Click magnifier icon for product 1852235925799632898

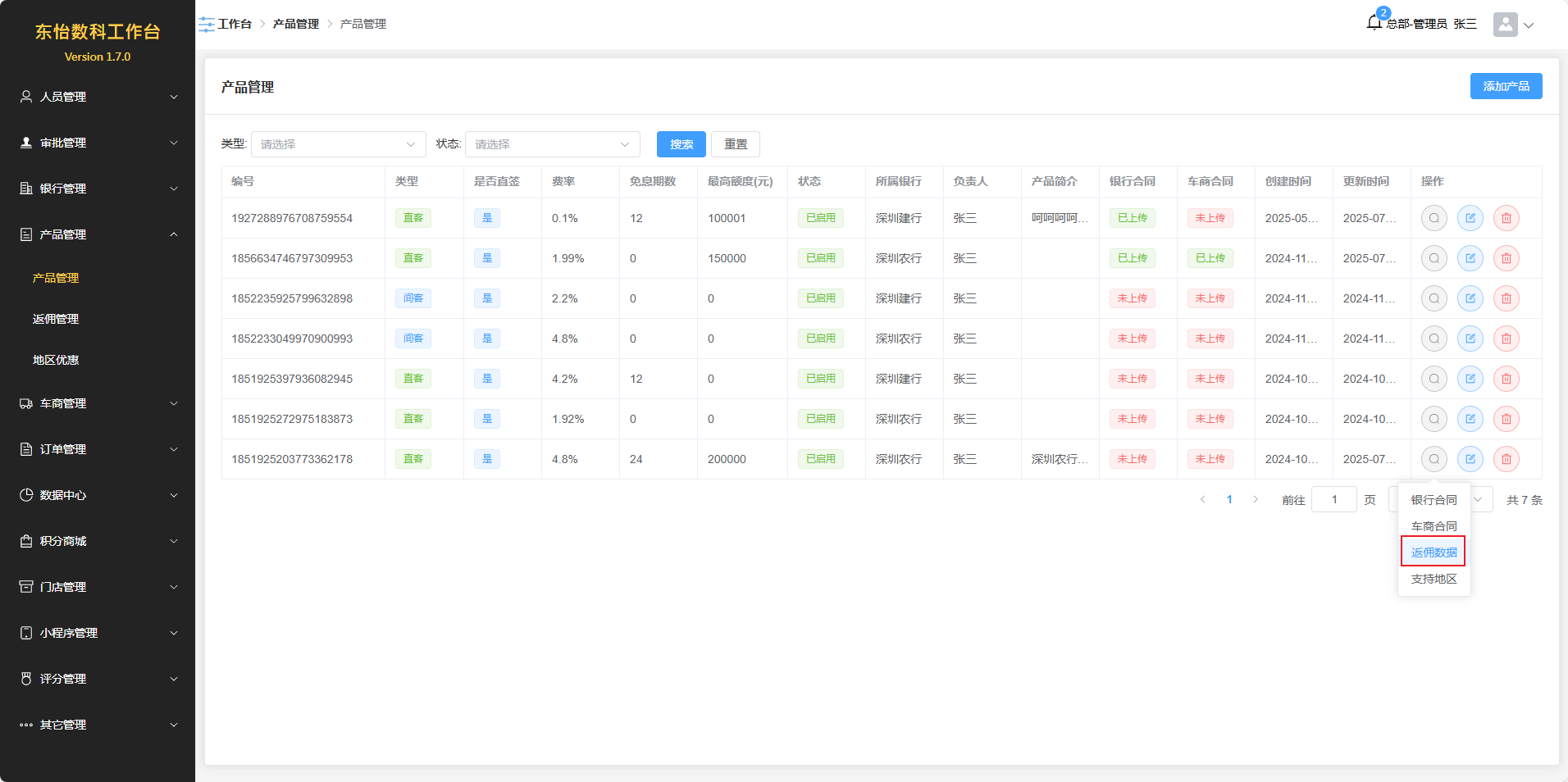[1434, 298]
